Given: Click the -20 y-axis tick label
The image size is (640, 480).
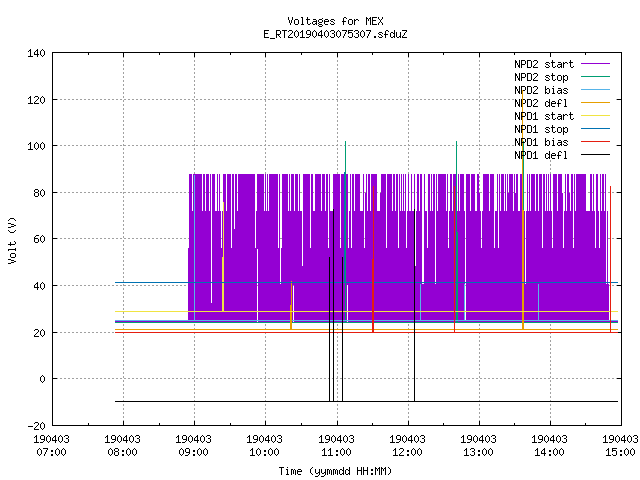Looking at the screenshot, I should click(36, 426).
